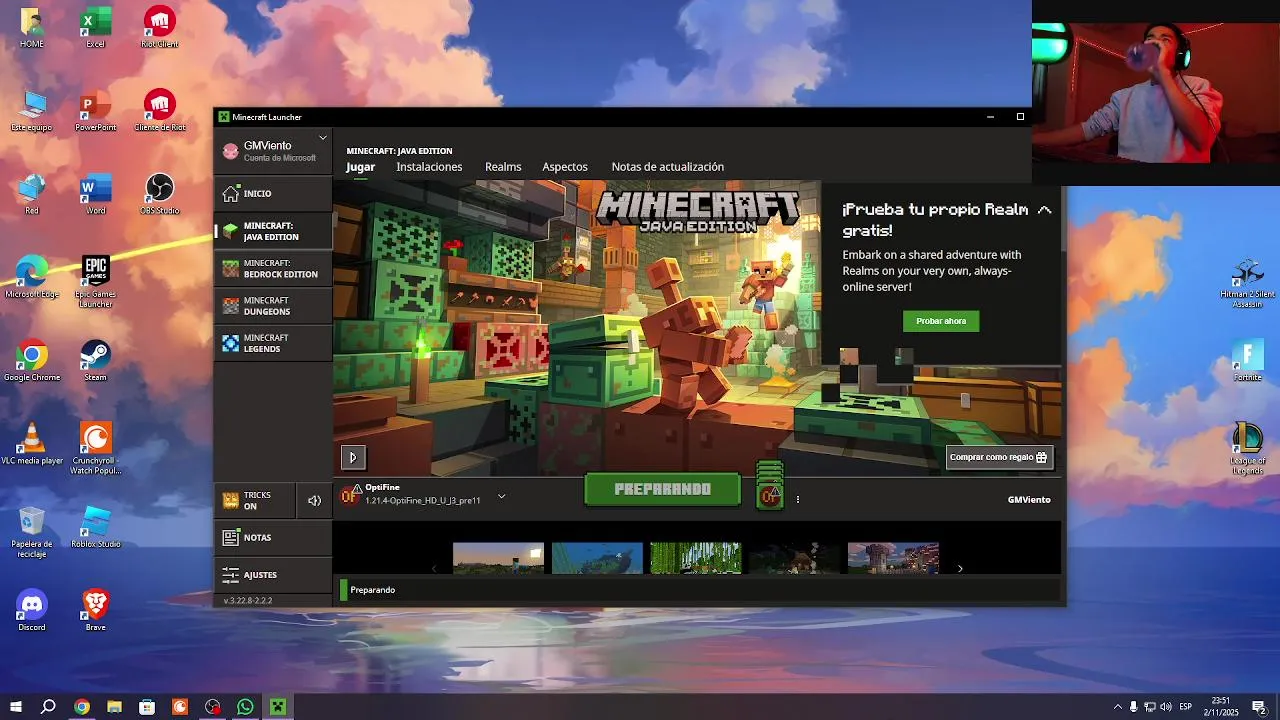
Task: Open the OptiFine version selector dropdown
Action: point(501,496)
